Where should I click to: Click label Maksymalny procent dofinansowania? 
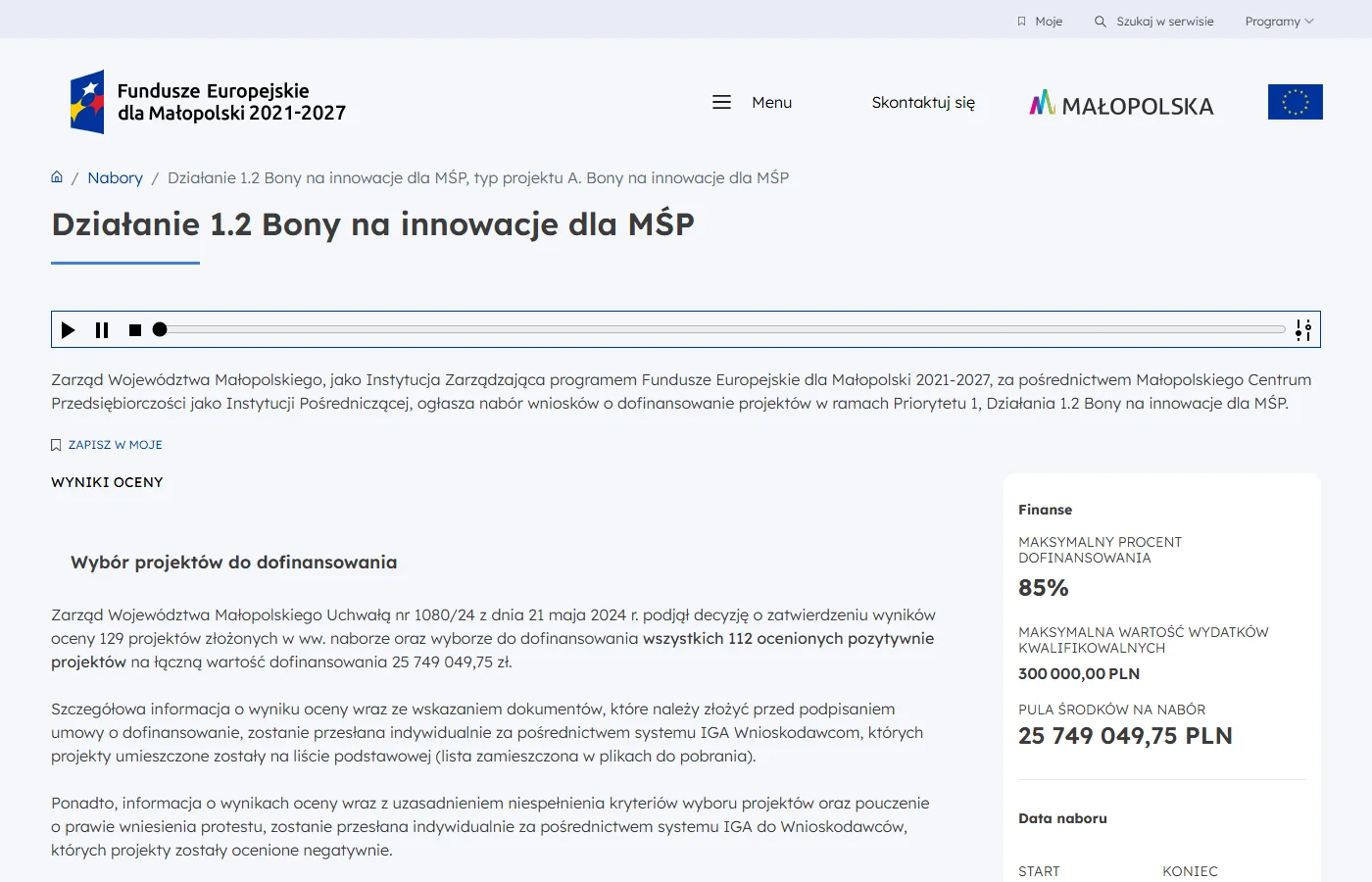[1101, 550]
